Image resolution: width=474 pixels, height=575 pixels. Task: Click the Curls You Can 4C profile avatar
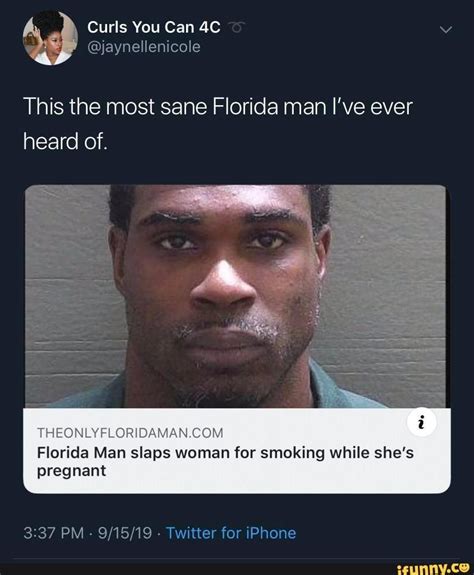tap(50, 38)
